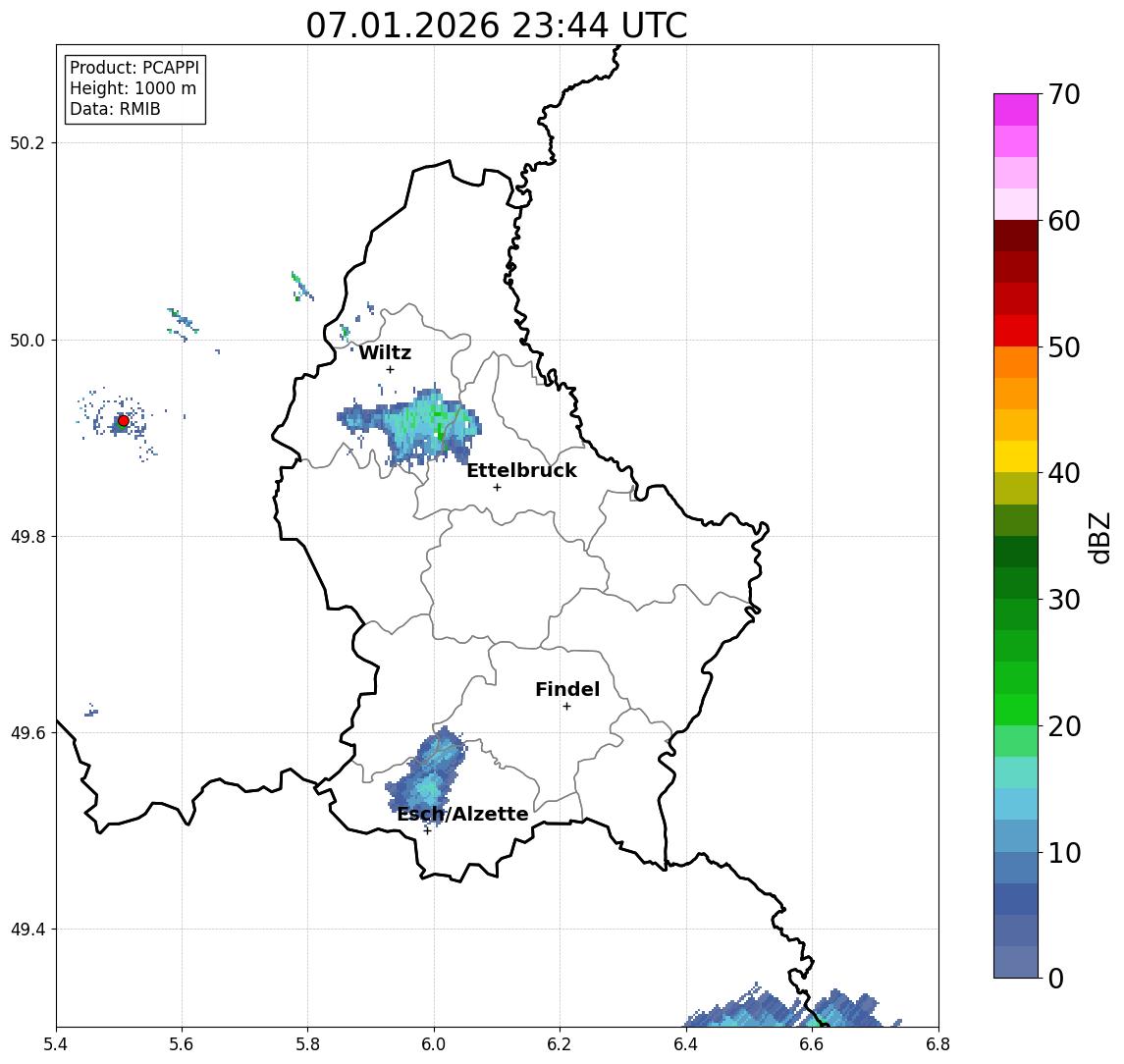Click the red colorbar swatch just above 50
Screen dimensions: 1124x1064
pos(1016,331)
